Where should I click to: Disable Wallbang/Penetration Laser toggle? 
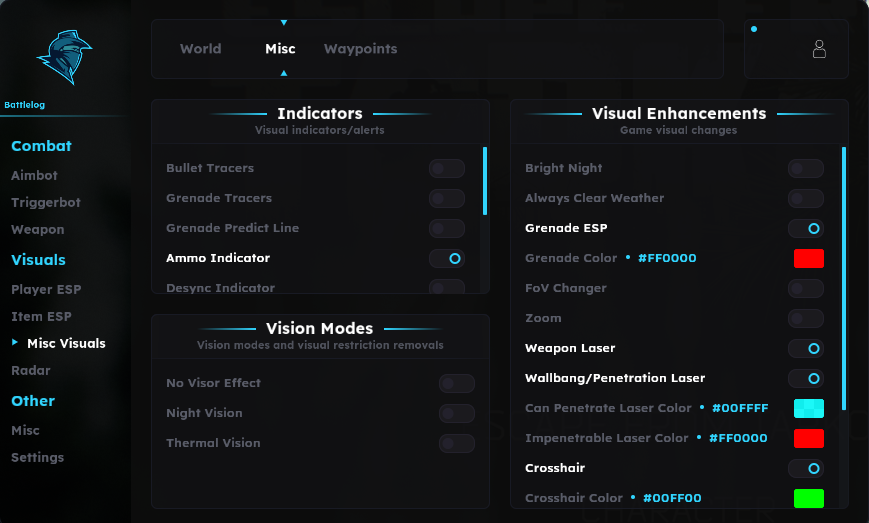click(x=806, y=378)
